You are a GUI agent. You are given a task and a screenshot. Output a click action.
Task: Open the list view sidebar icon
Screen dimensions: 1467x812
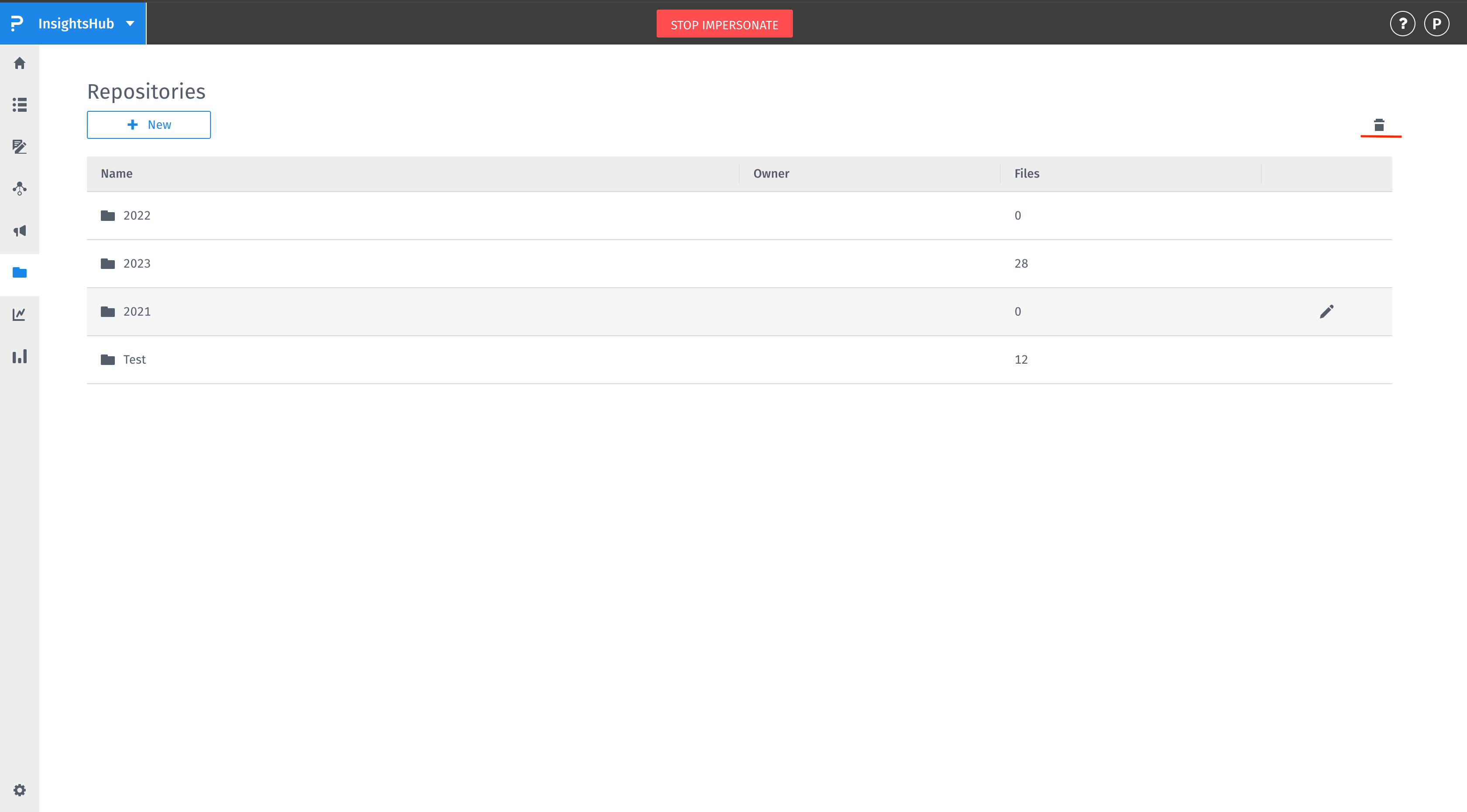(19, 105)
